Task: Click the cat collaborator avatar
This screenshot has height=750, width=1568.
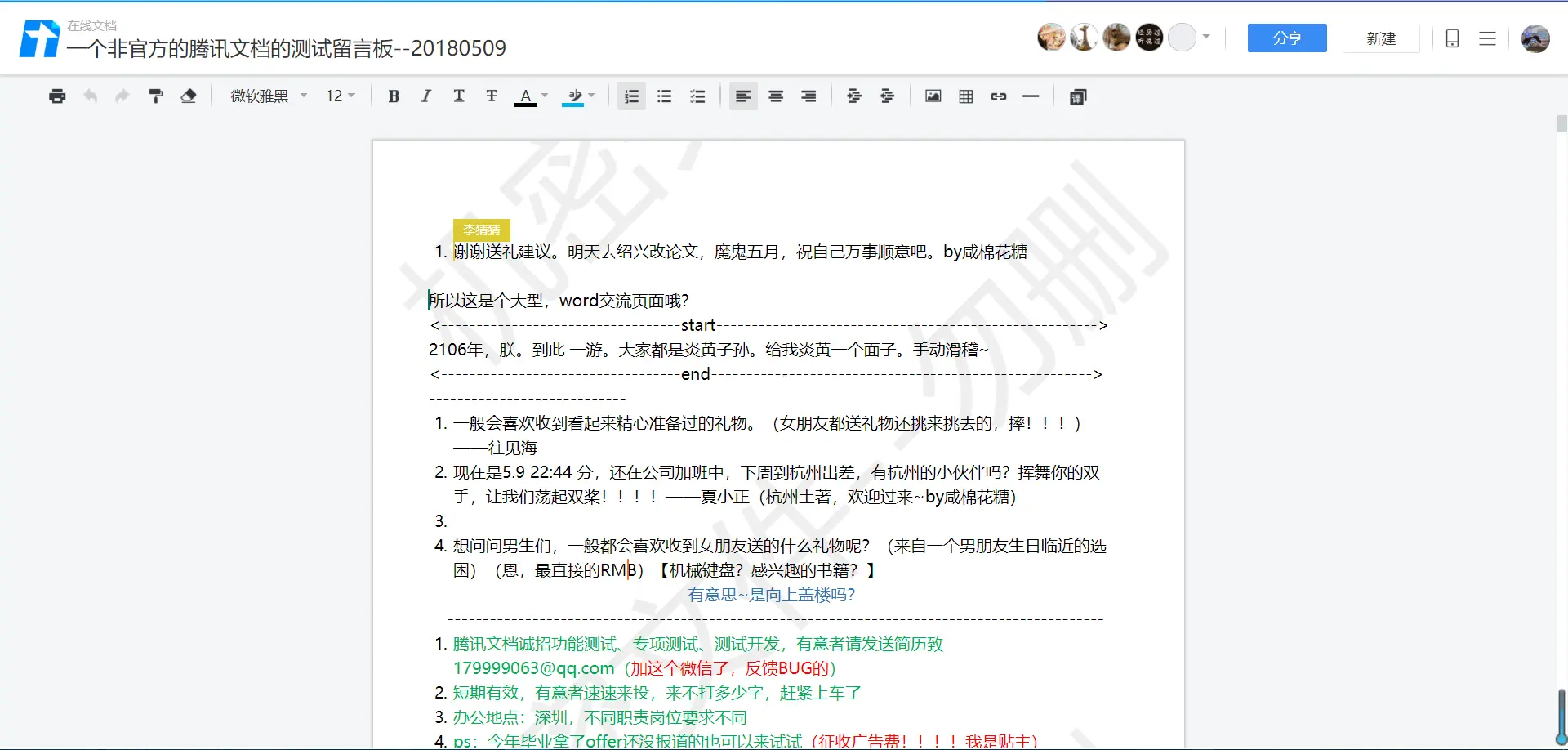Action: (x=1116, y=38)
